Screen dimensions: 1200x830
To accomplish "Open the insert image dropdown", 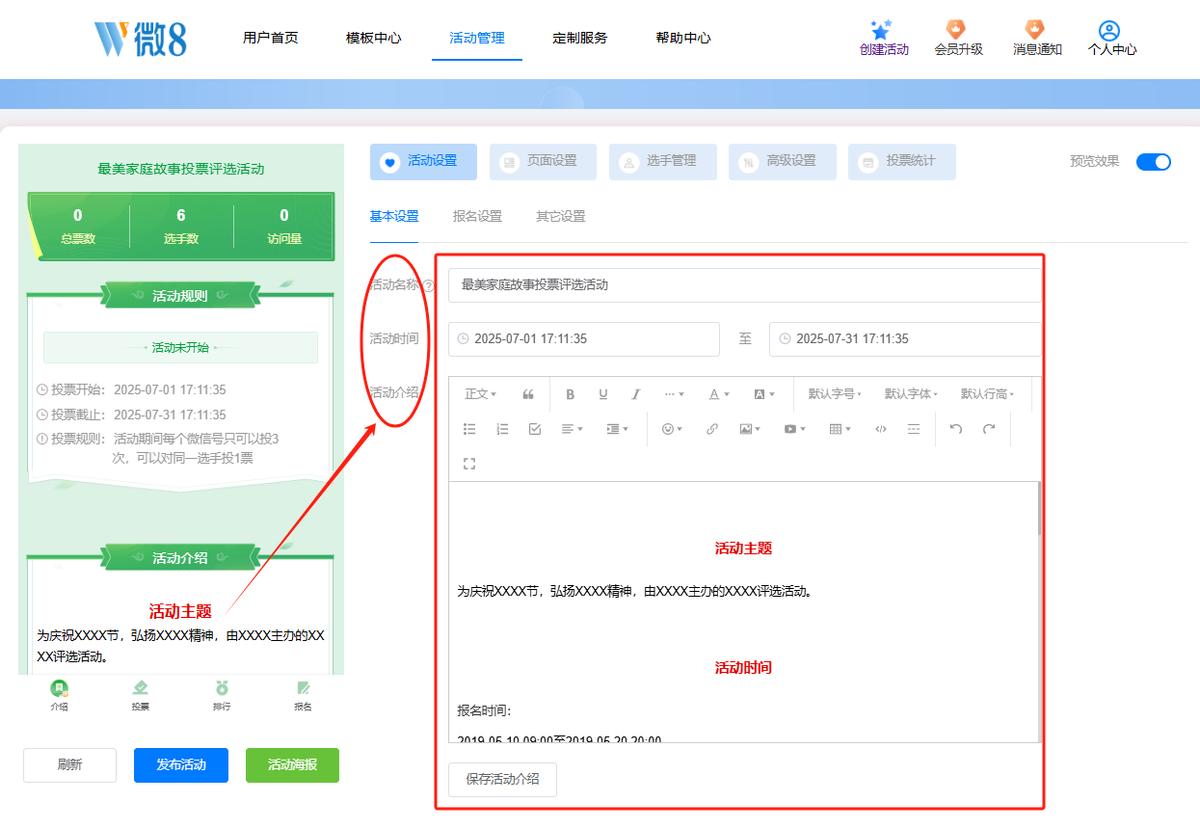I will [749, 429].
